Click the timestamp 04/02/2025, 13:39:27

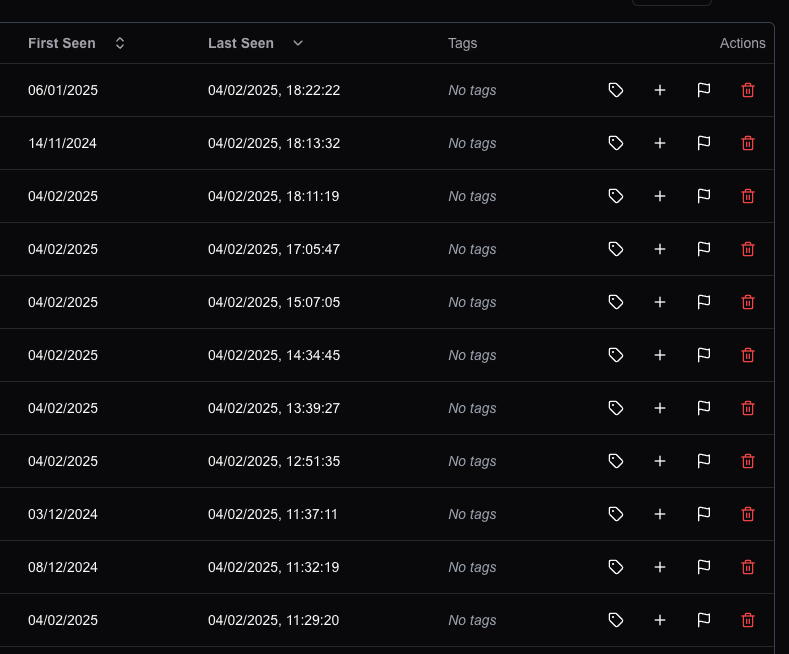[x=274, y=408]
